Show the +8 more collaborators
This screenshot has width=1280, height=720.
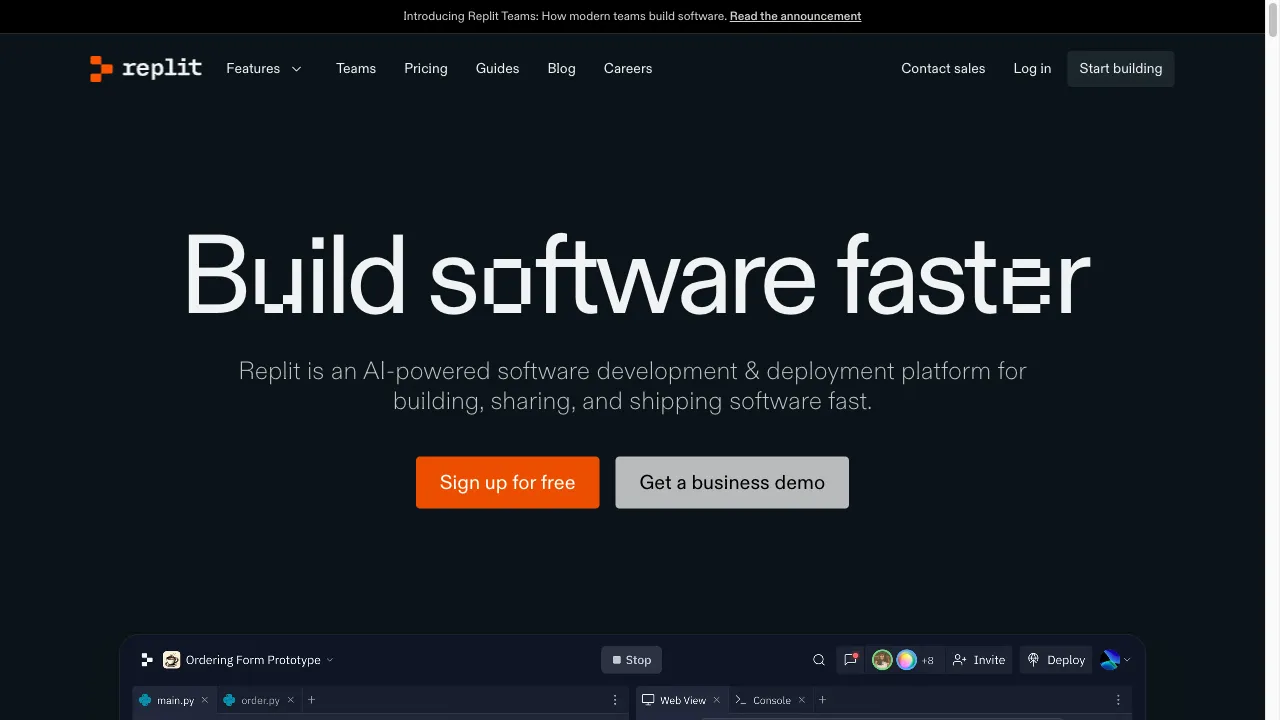point(928,660)
